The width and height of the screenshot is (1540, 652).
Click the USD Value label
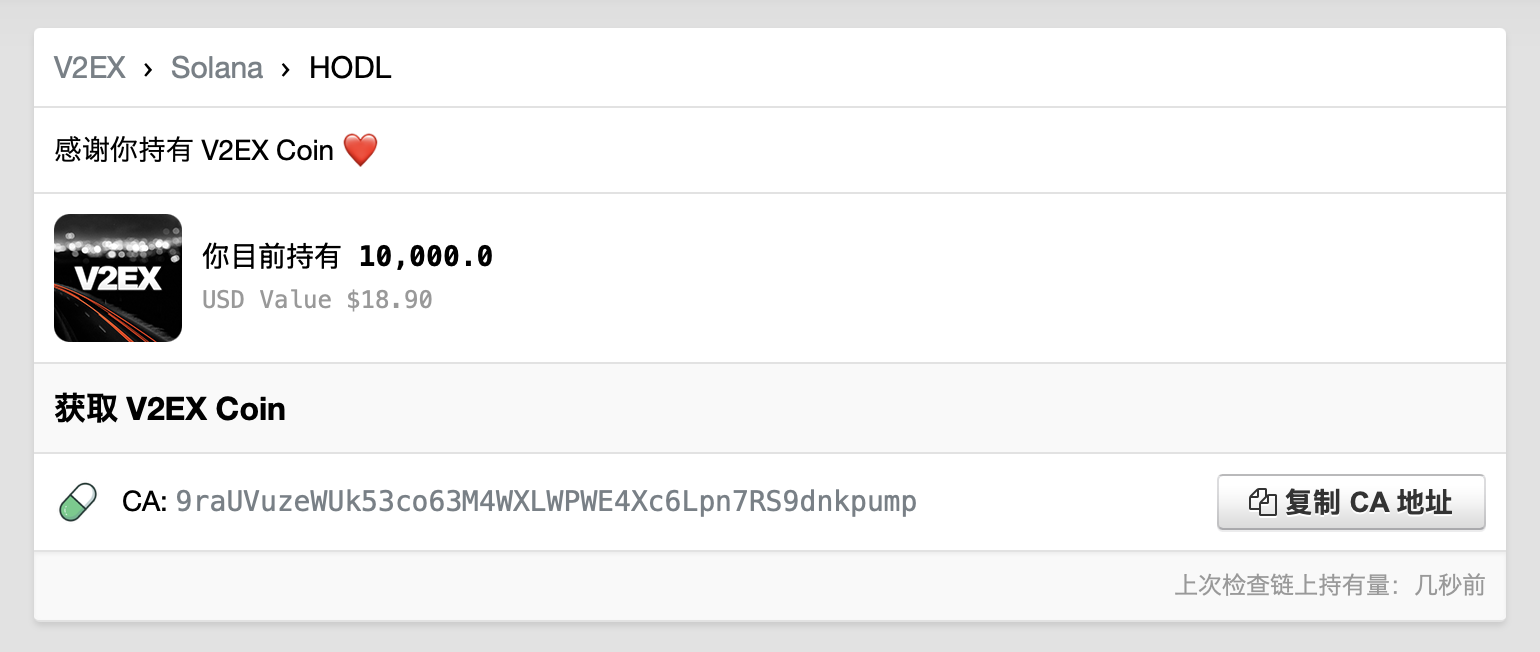coord(267,300)
